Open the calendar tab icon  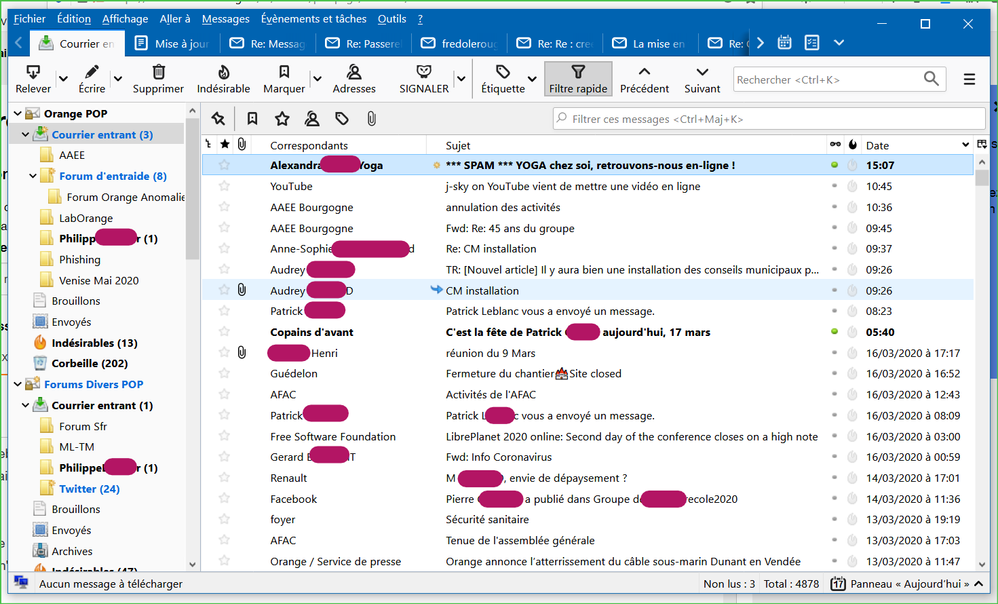coord(785,43)
